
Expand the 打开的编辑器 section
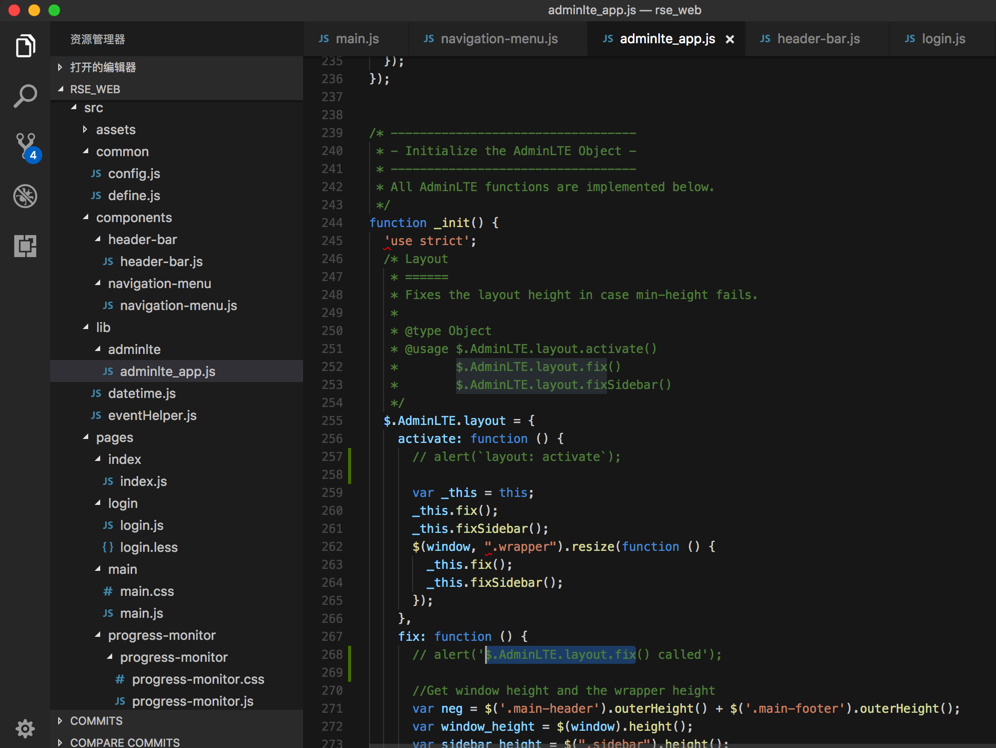(x=102, y=67)
